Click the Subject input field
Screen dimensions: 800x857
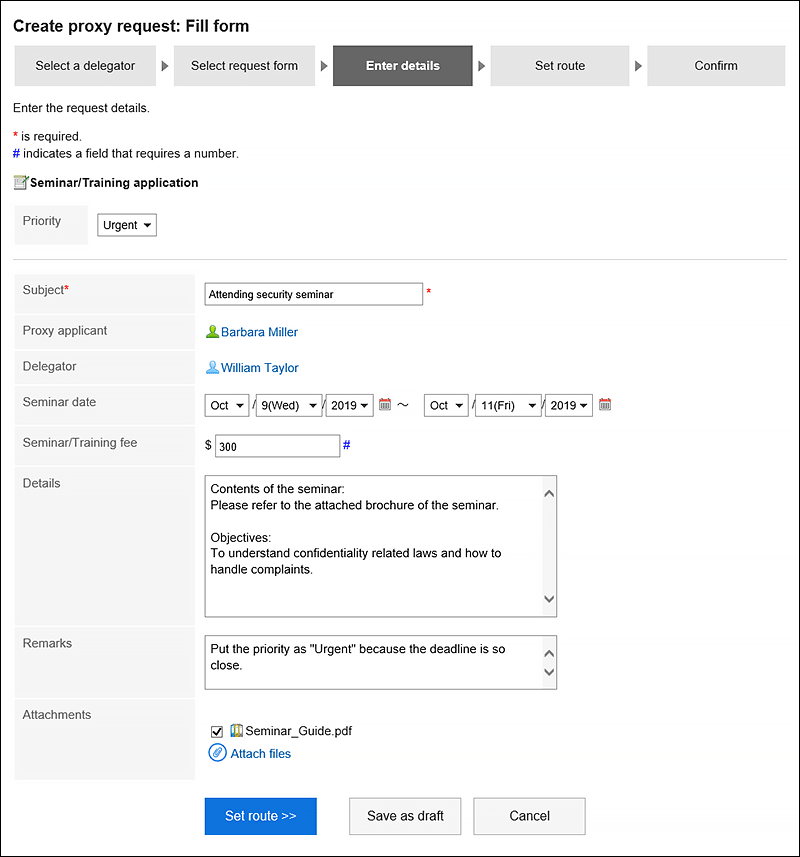tap(314, 294)
